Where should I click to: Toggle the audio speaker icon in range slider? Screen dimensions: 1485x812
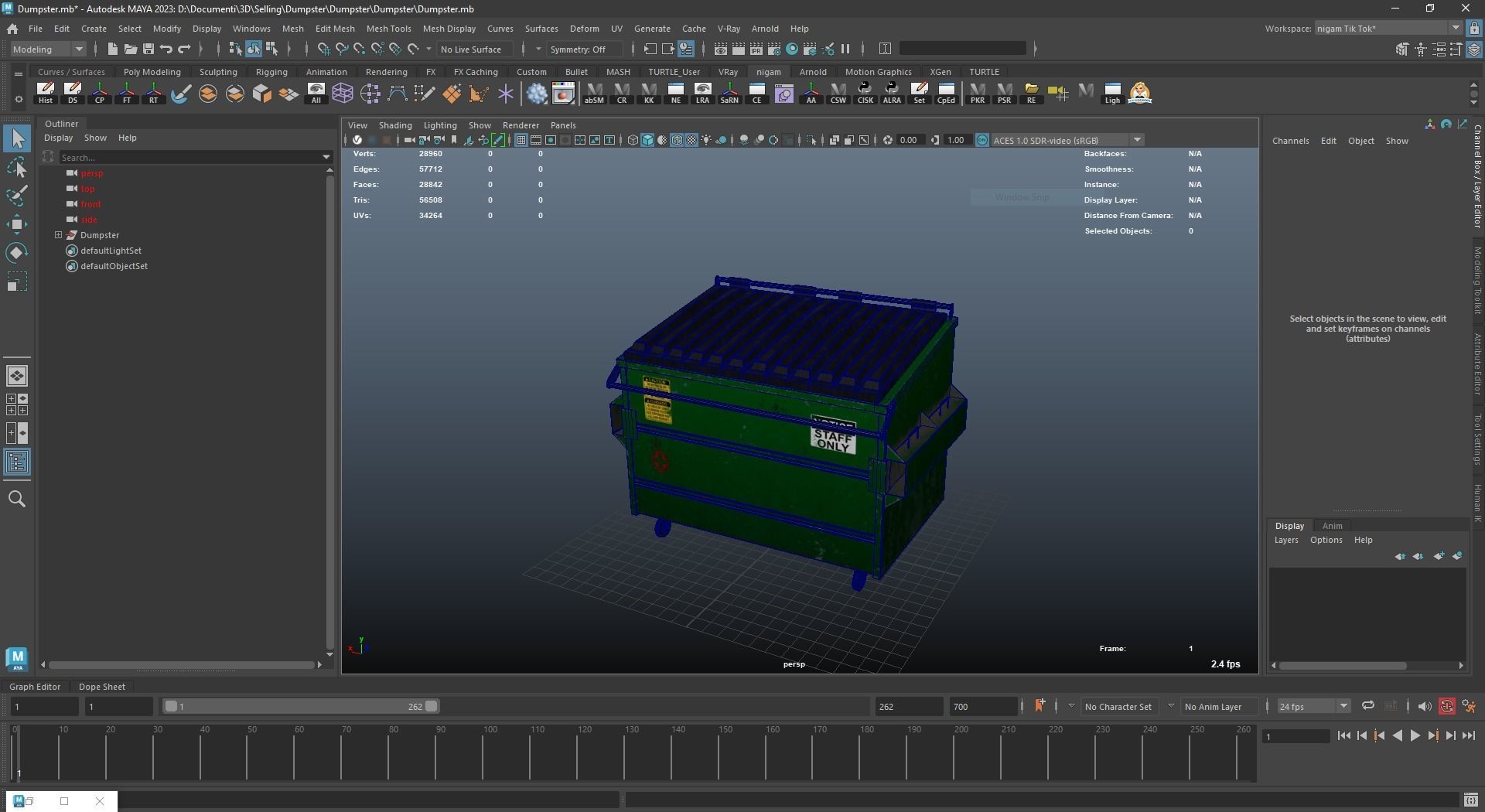[1424, 706]
